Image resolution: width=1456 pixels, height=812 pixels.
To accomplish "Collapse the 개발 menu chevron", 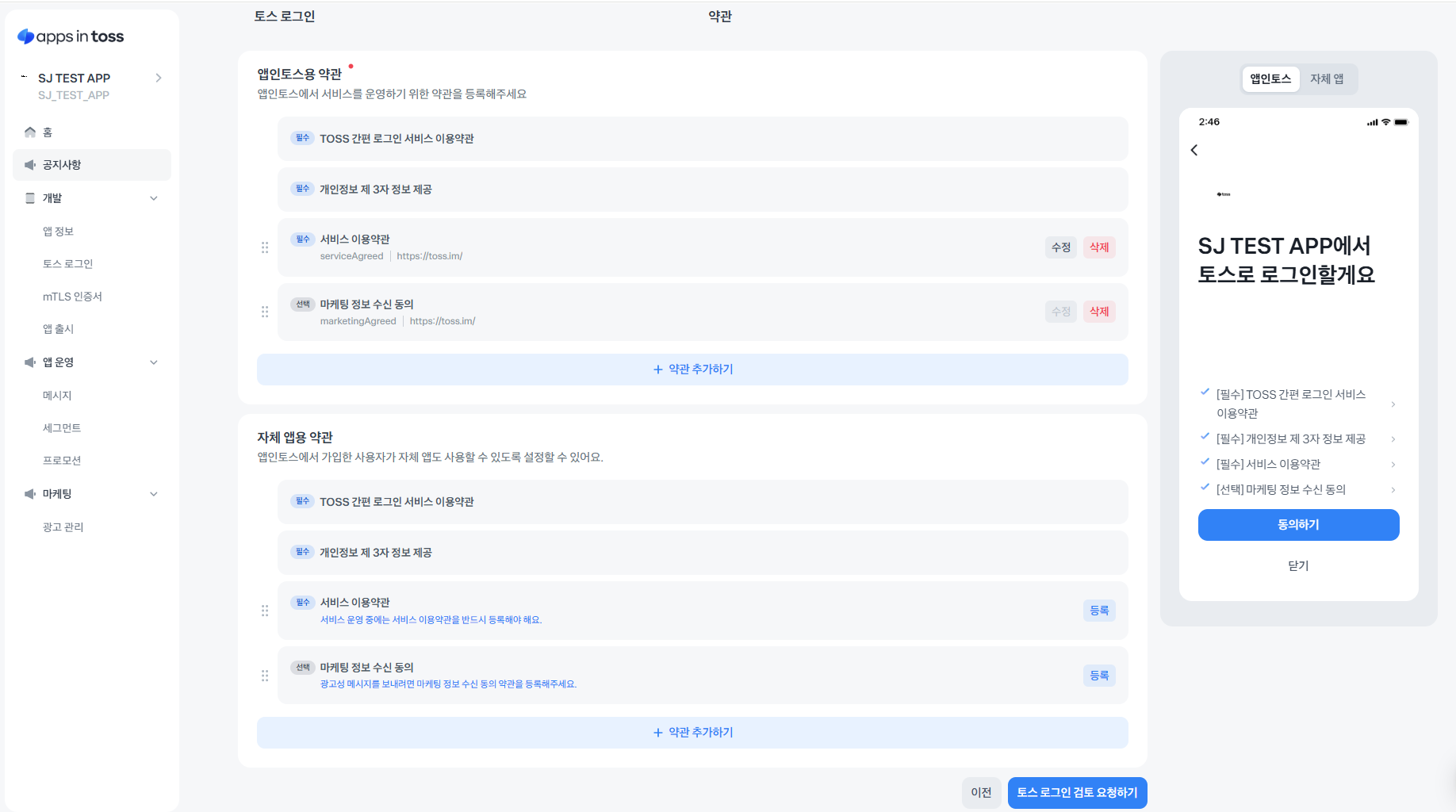I will [154, 198].
